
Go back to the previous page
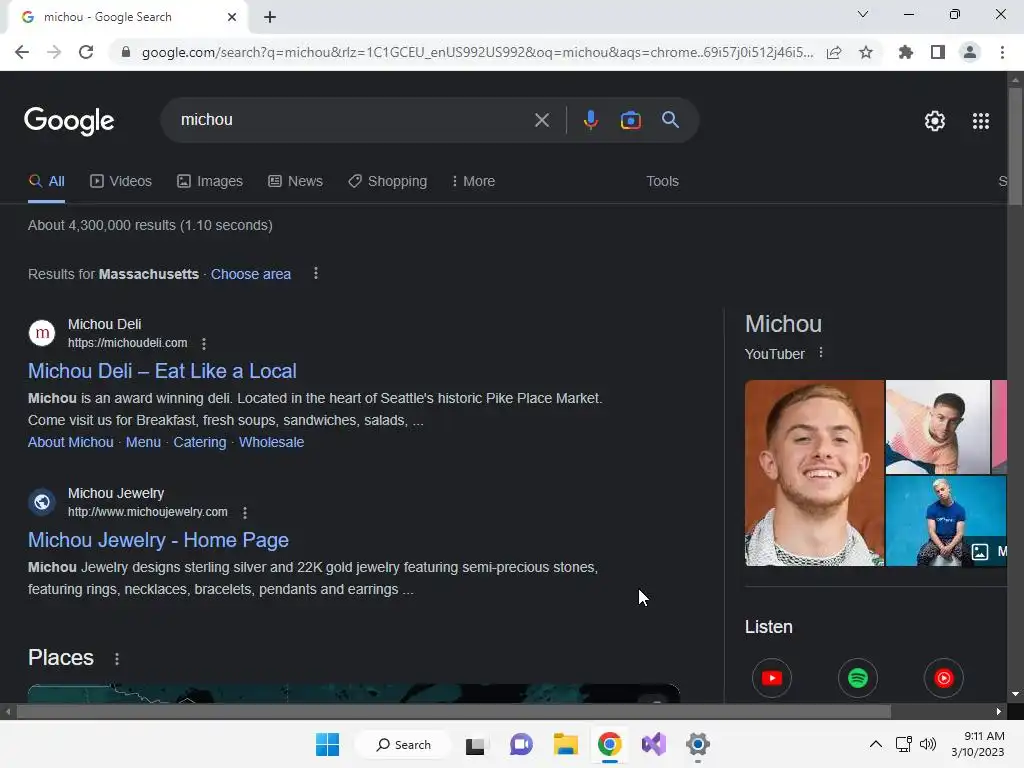pyautogui.click(x=22, y=52)
